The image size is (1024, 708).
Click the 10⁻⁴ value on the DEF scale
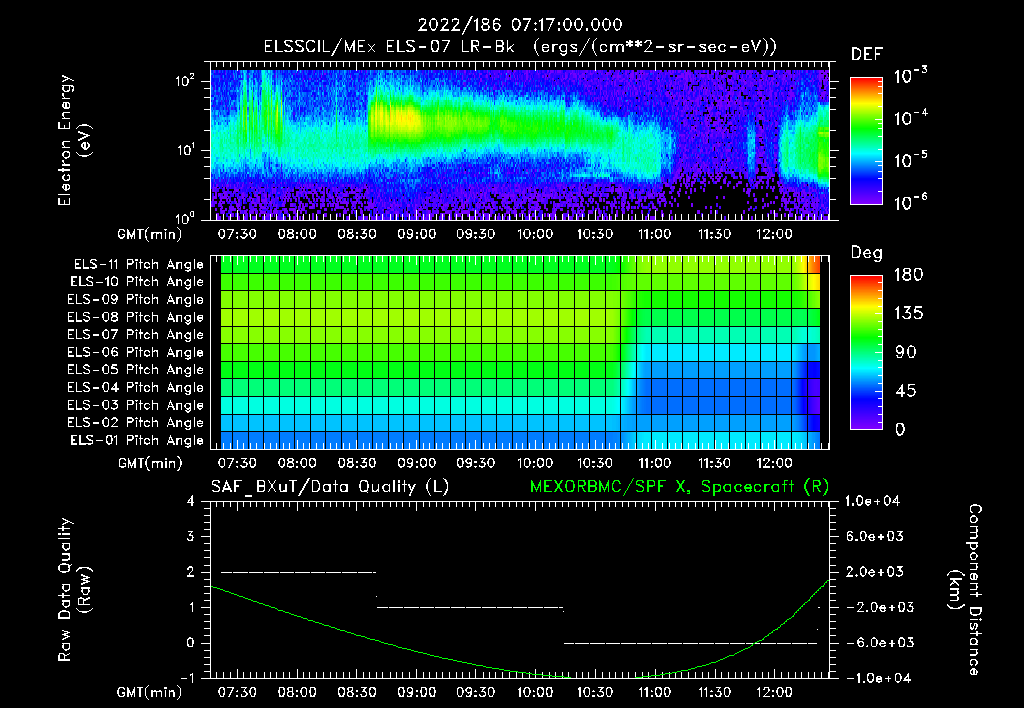911,118
